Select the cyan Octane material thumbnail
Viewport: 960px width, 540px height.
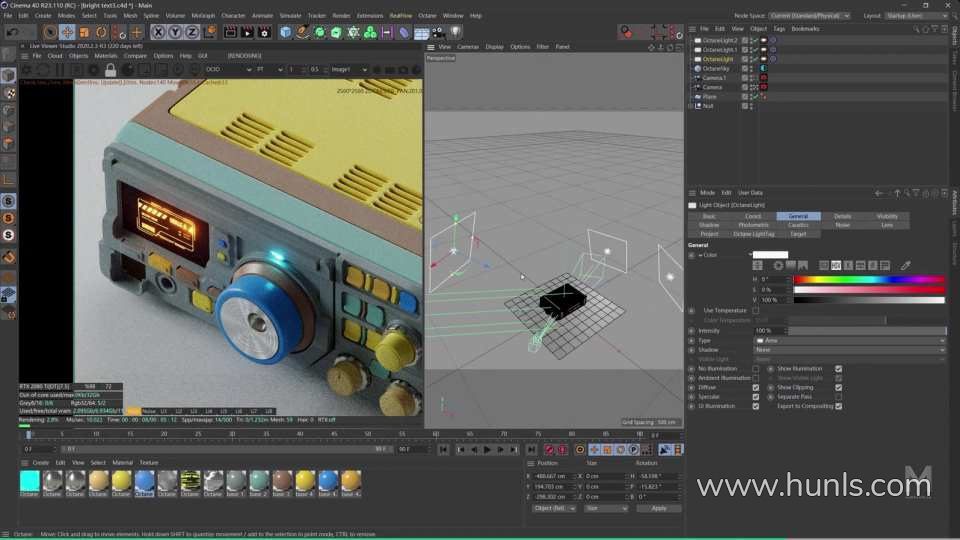[30, 481]
